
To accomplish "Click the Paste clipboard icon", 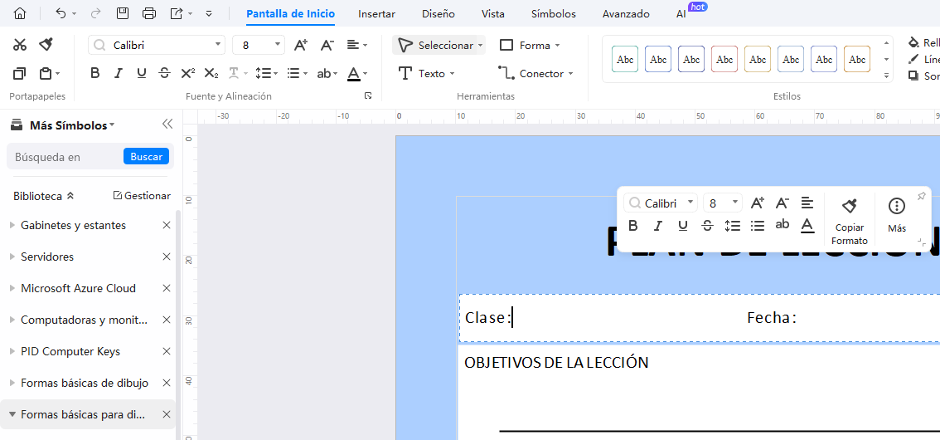I will (46, 73).
